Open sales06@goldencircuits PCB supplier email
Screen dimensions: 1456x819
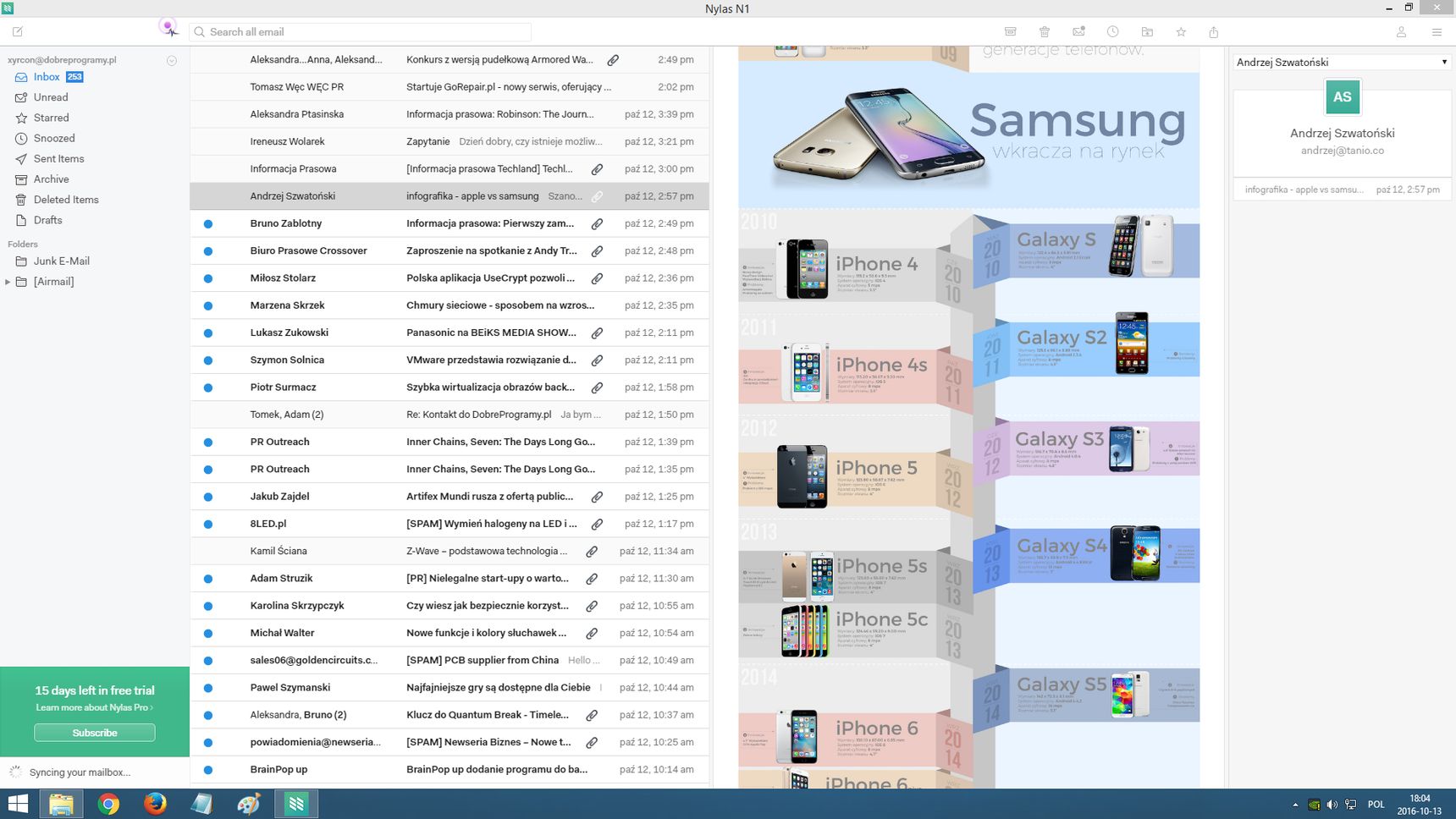click(449, 660)
